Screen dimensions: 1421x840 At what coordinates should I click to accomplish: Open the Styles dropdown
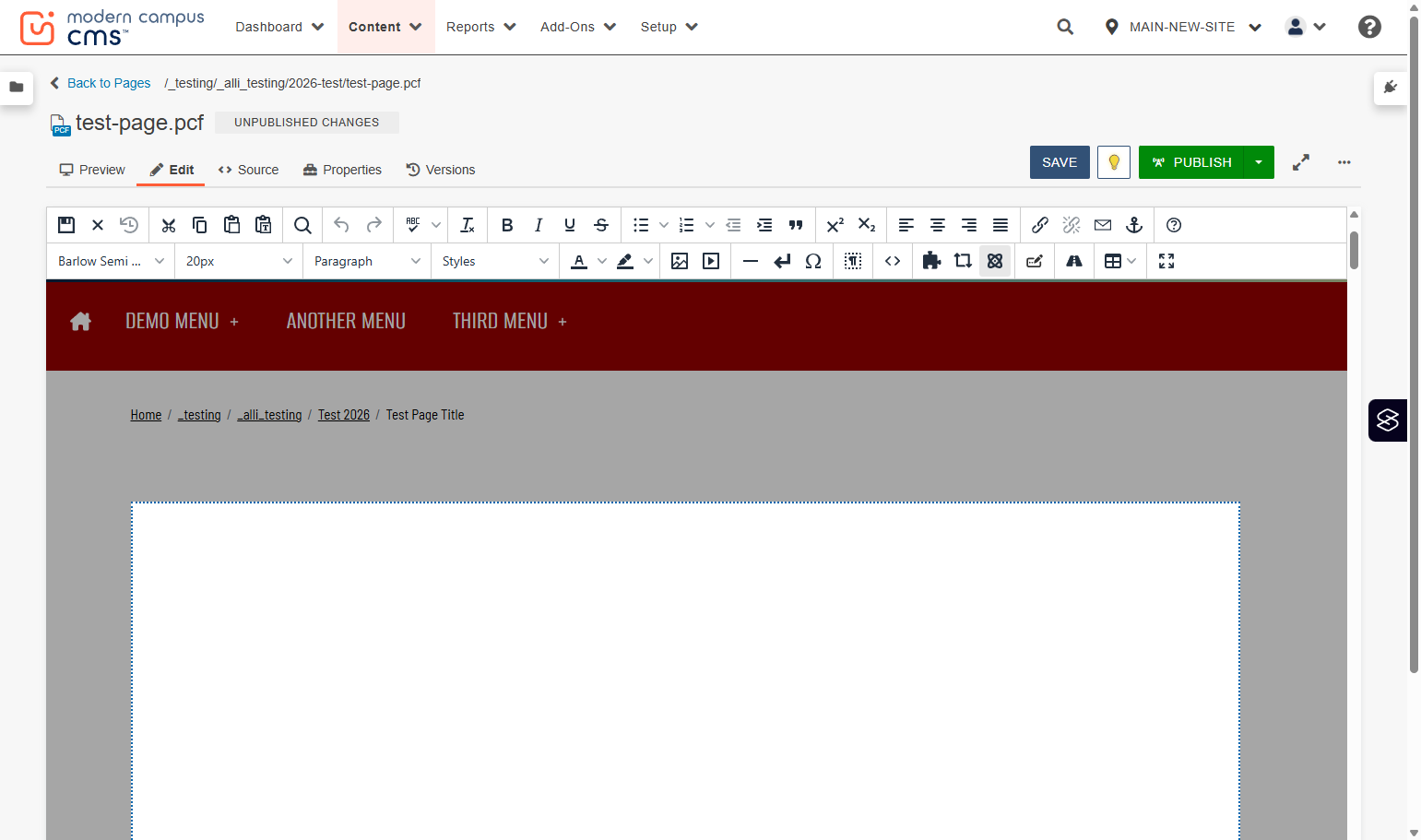tap(495, 261)
